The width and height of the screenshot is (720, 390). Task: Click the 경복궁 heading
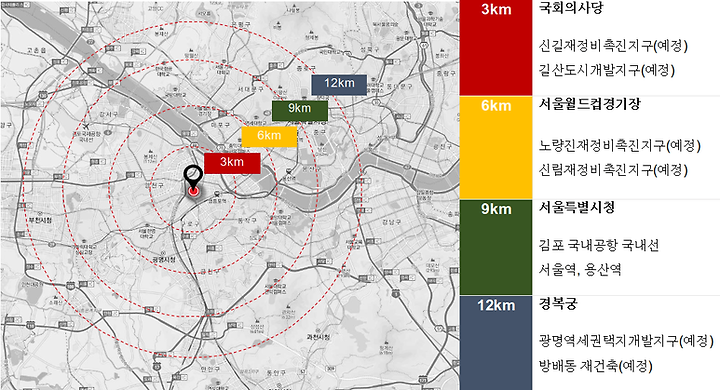[x=558, y=304]
